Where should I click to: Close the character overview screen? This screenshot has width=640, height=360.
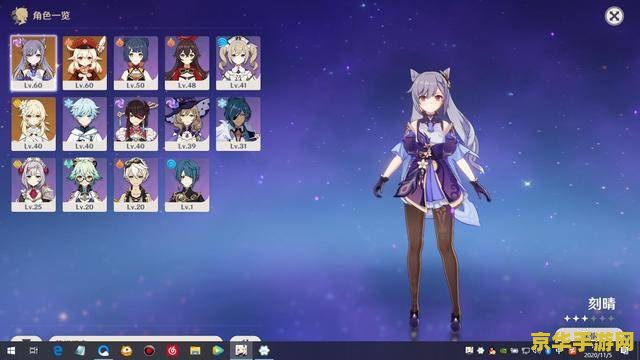(614, 16)
